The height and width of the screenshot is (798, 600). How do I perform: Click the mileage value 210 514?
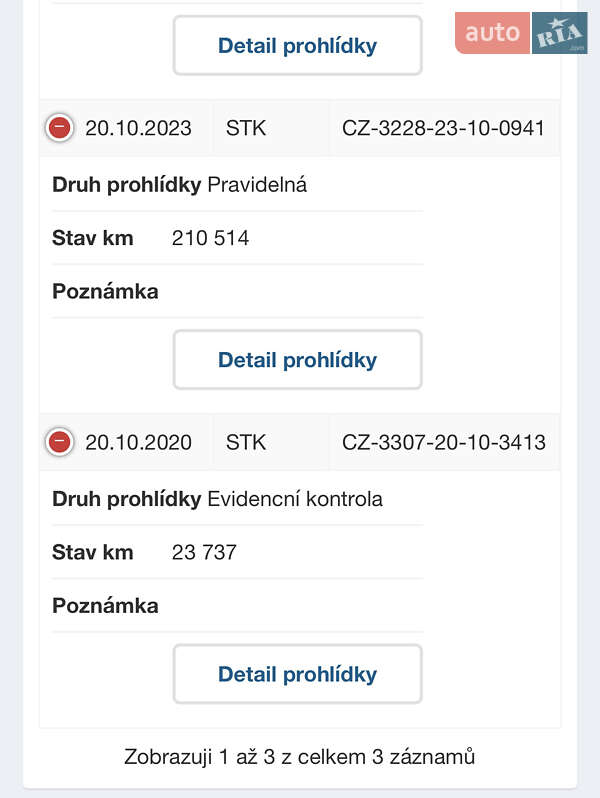pos(210,238)
